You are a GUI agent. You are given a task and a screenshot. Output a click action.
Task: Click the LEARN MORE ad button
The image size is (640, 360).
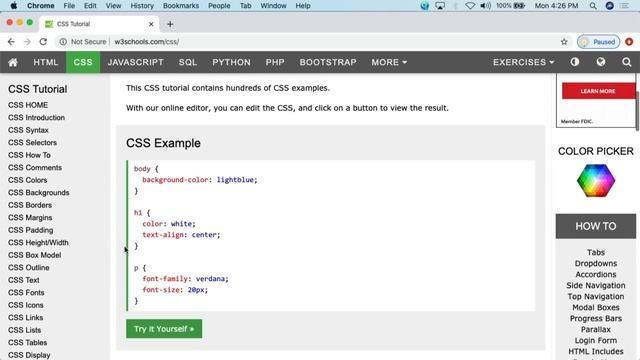click(598, 91)
